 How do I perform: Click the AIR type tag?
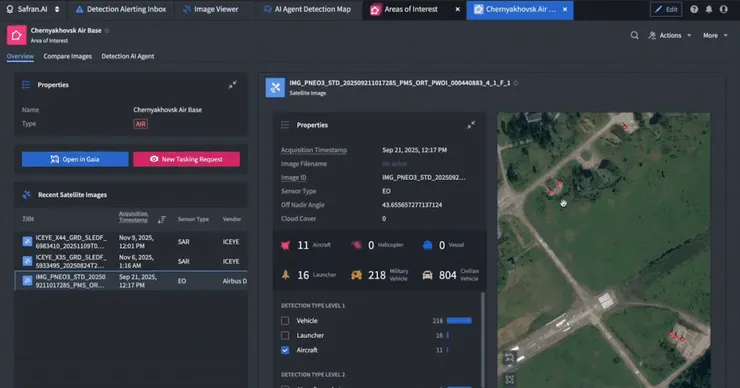point(141,124)
